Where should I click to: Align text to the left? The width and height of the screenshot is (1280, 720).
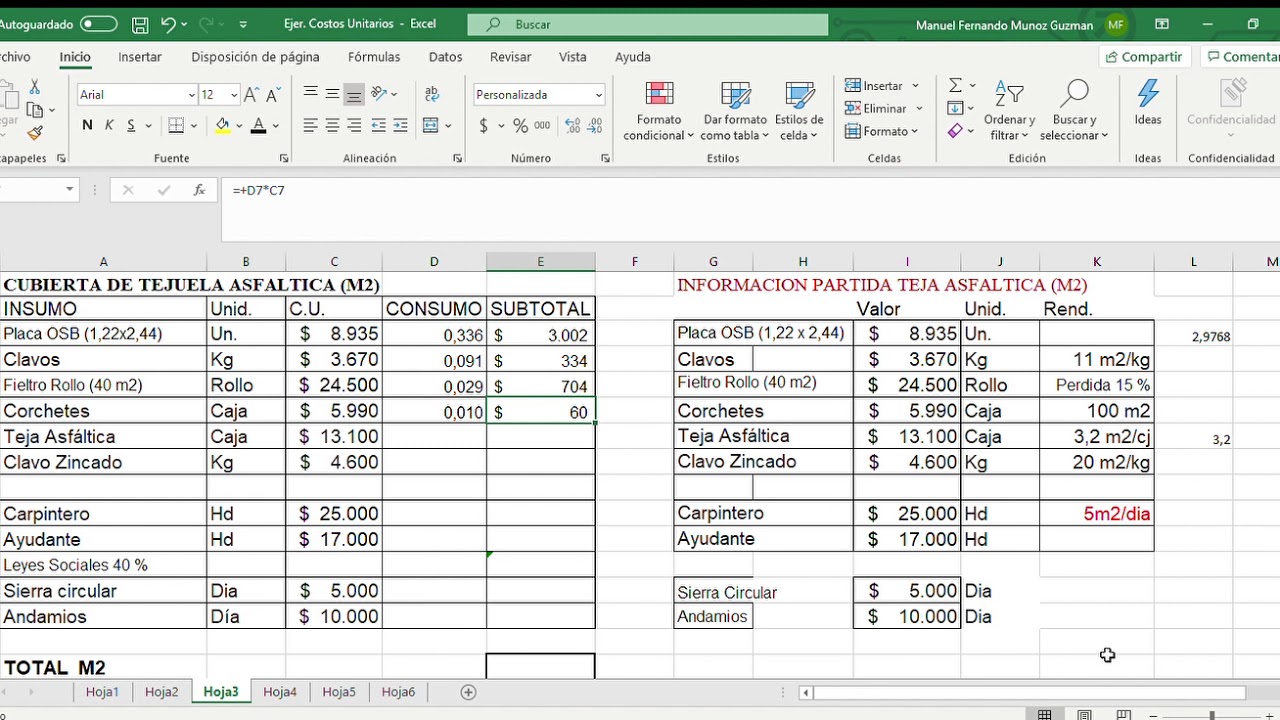pos(310,125)
